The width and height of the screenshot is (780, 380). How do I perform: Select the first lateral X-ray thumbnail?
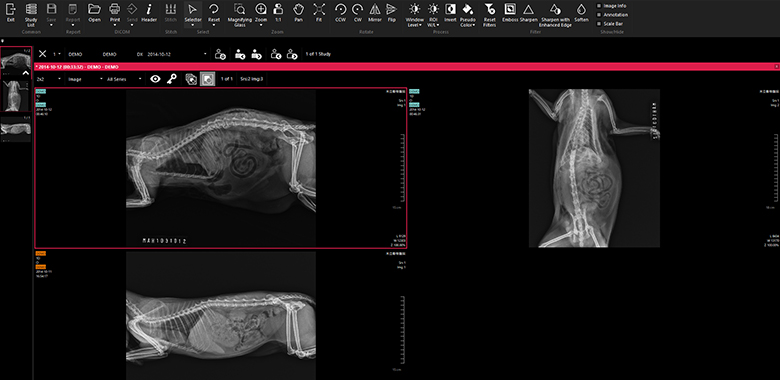tap(16, 62)
